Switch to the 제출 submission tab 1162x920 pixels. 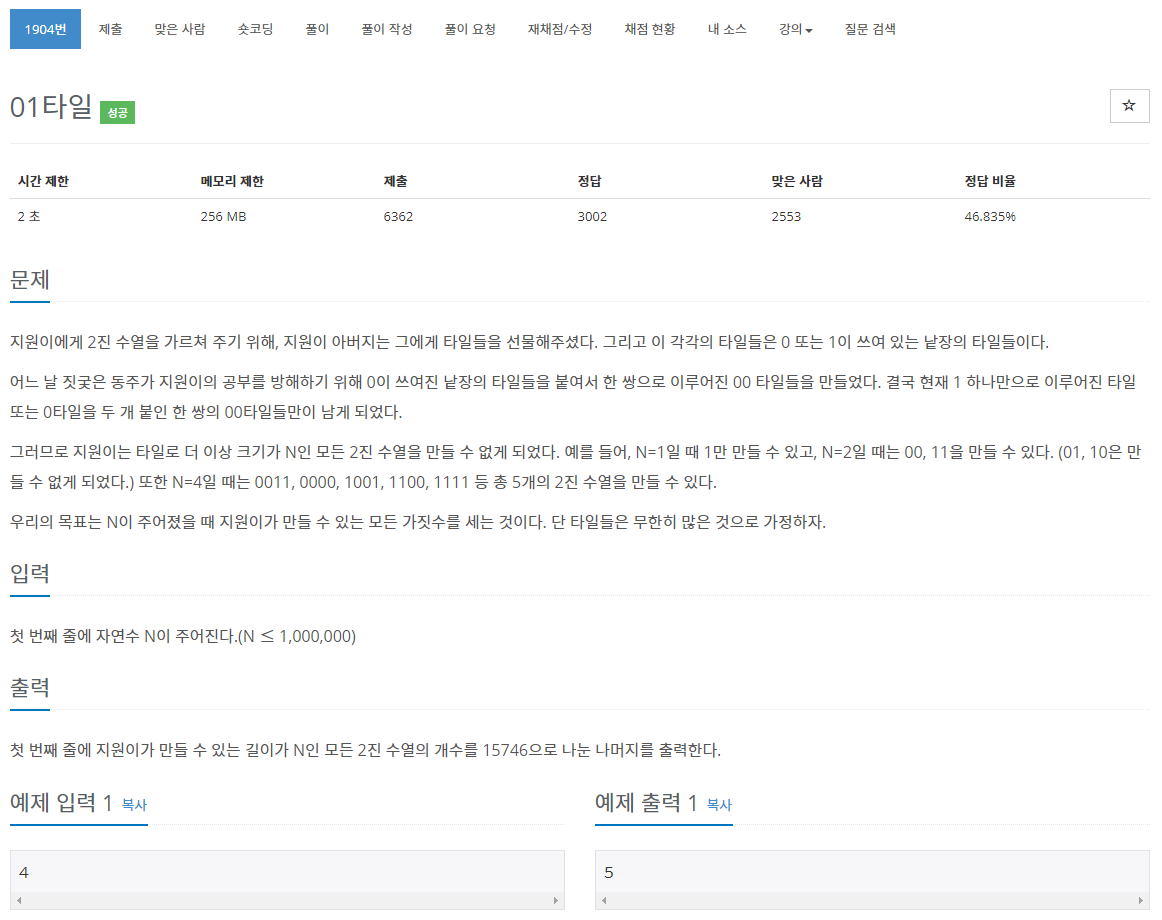click(x=110, y=29)
